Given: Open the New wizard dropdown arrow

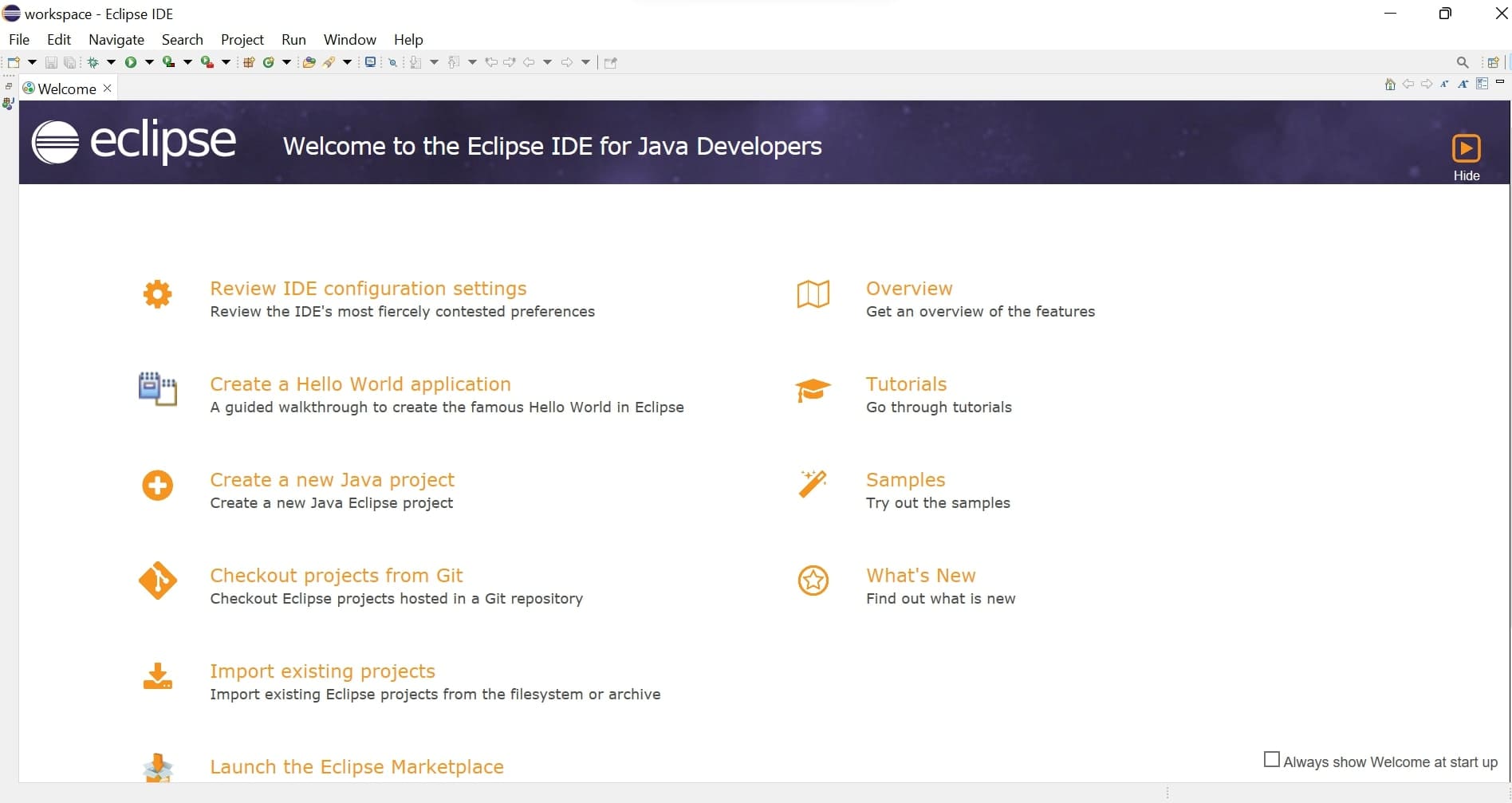Looking at the screenshot, I should [x=33, y=61].
